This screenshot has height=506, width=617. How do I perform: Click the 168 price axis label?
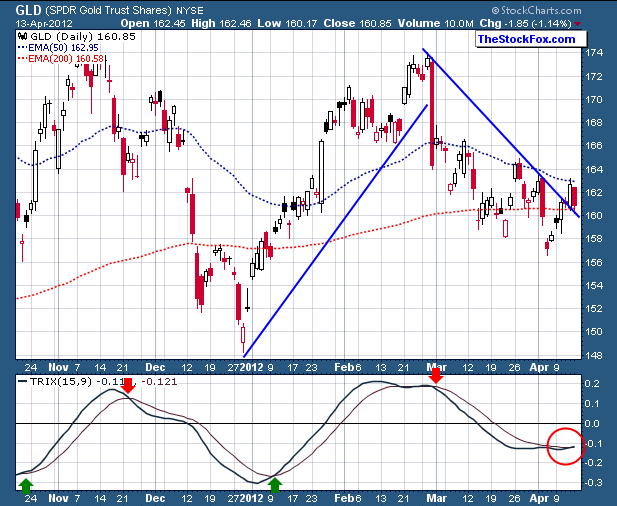pyautogui.click(x=595, y=123)
